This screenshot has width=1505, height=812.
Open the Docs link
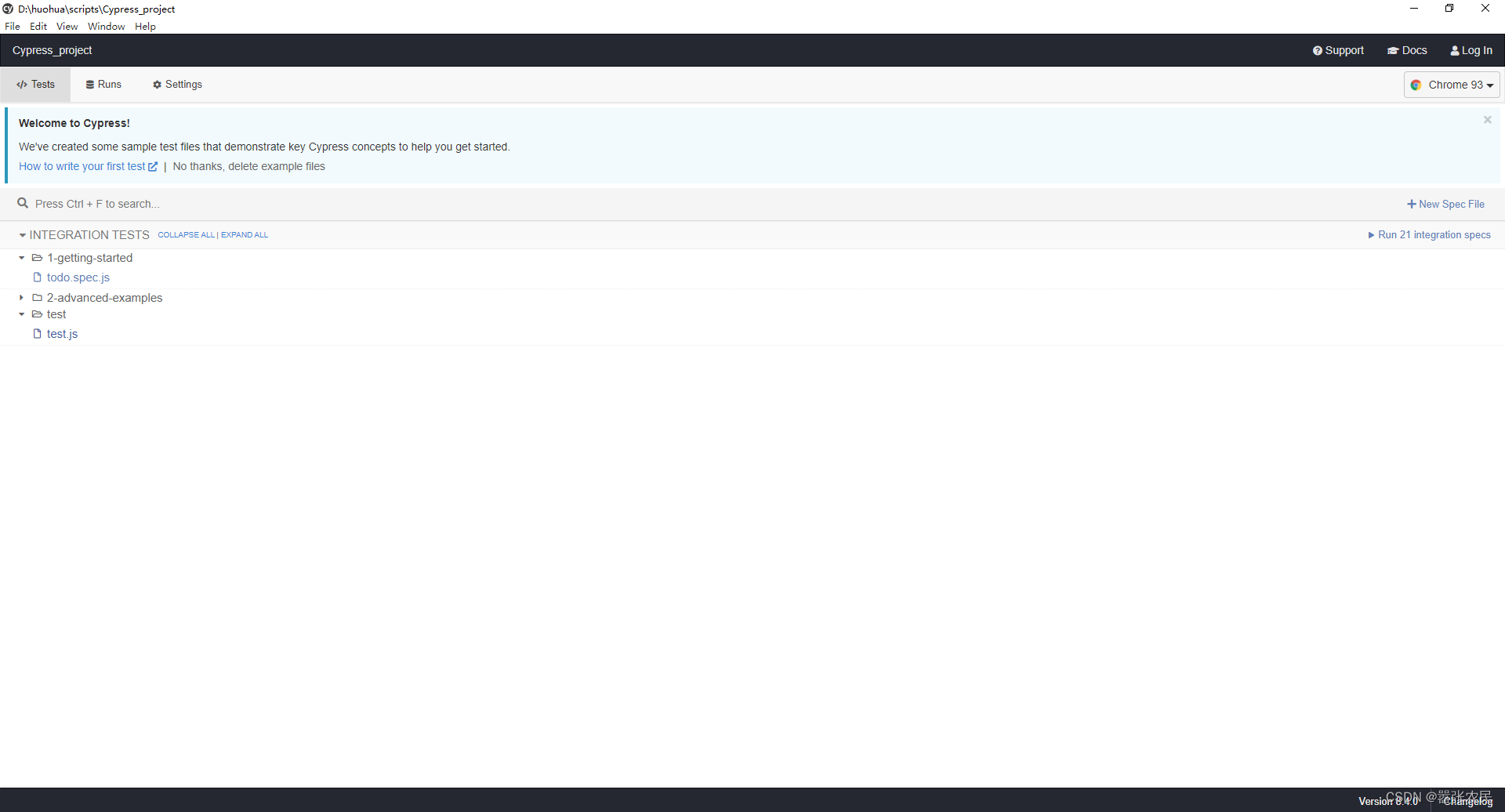(1407, 50)
